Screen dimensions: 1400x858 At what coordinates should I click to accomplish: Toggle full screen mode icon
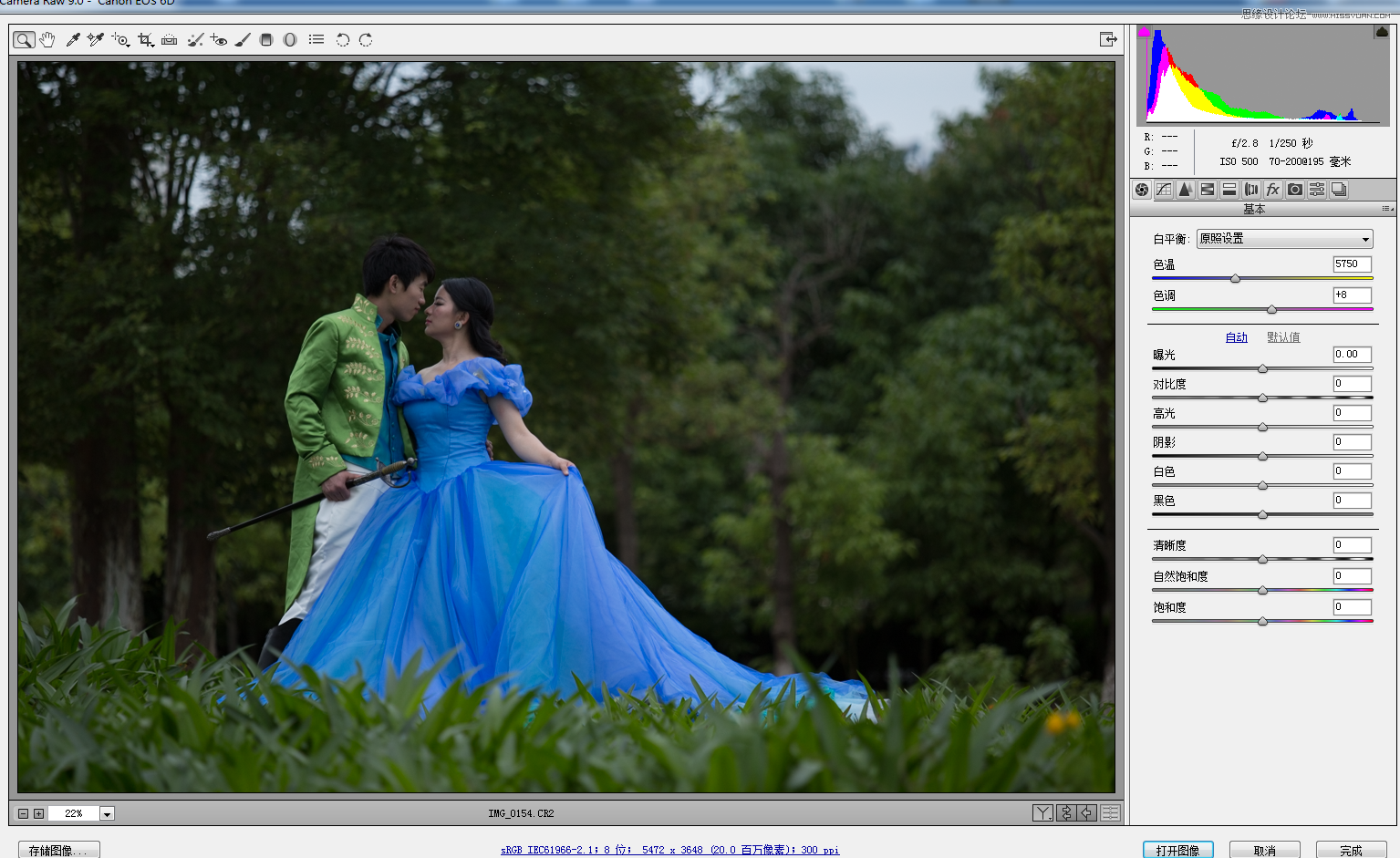pyautogui.click(x=1108, y=39)
